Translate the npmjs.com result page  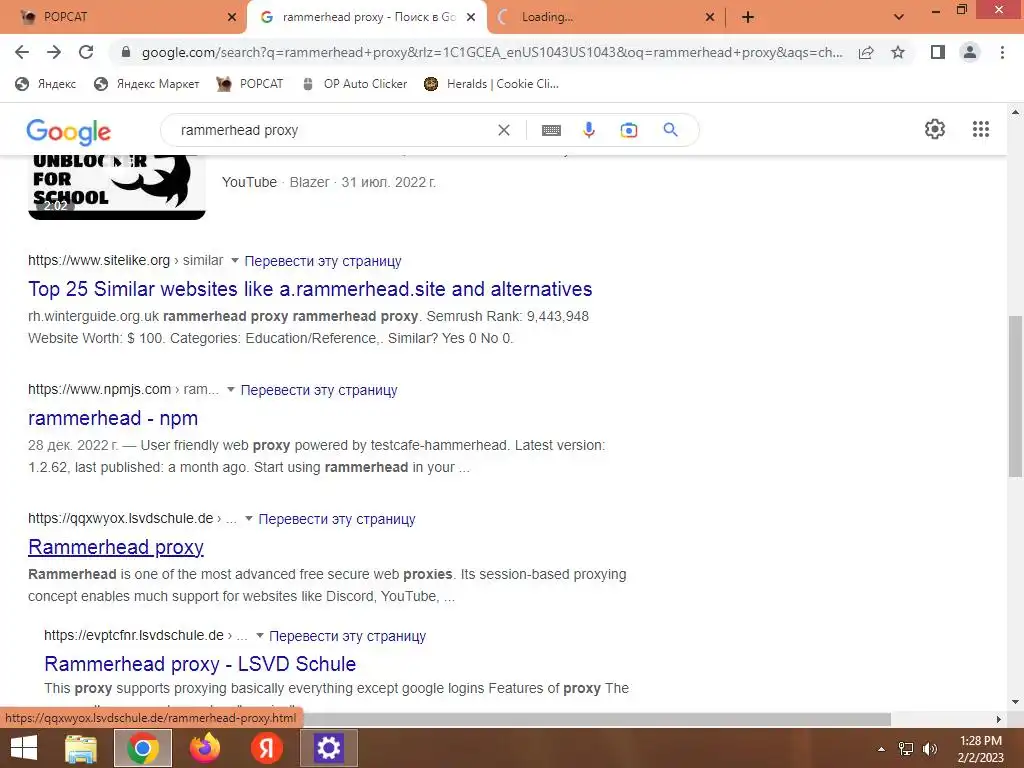click(319, 390)
